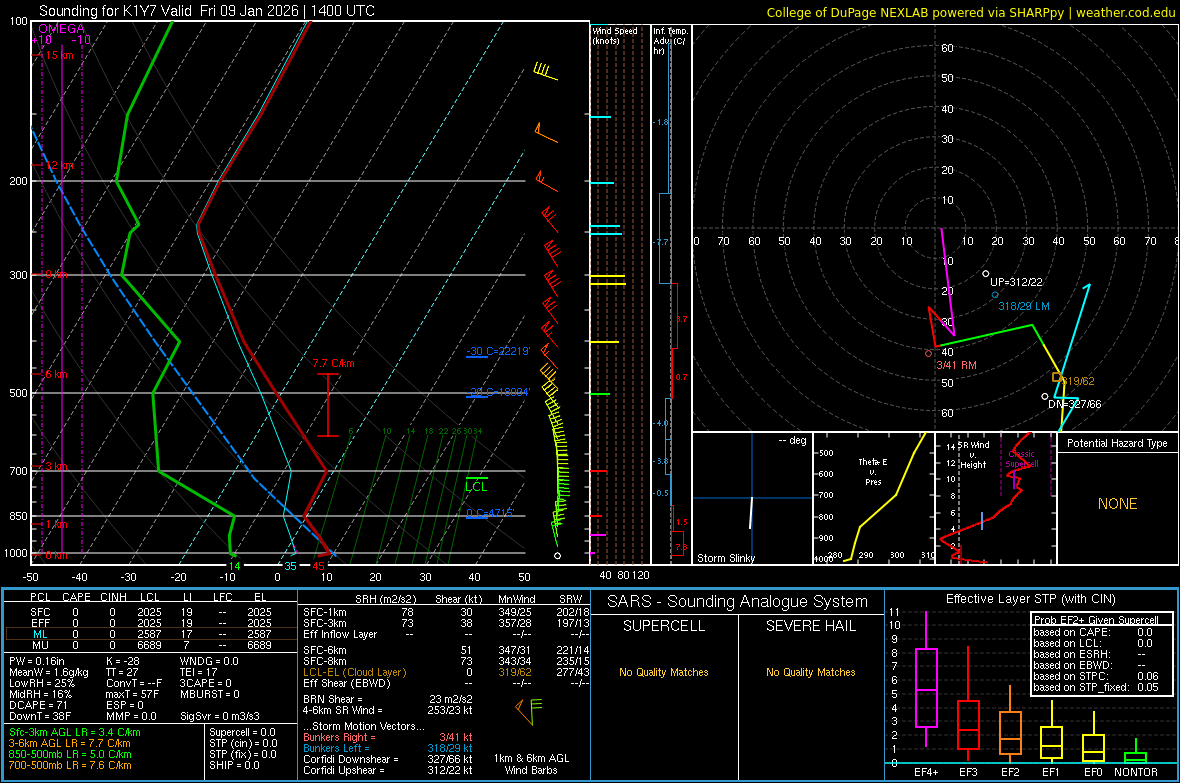Viewport: 1180px width, 783px height.
Task: Click the 'Theta-E v. Pres' inset label
Action: 873,471
